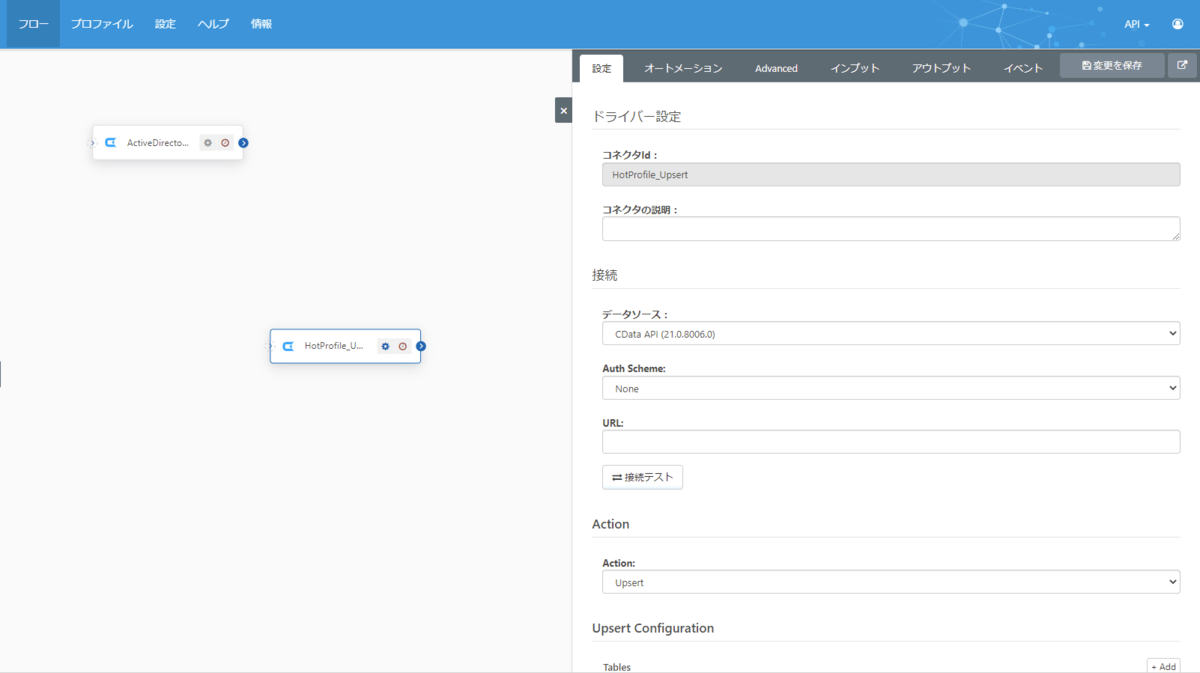Click CData logo on ActiveDirectory connector
Image resolution: width=1200 pixels, height=673 pixels.
tap(111, 143)
